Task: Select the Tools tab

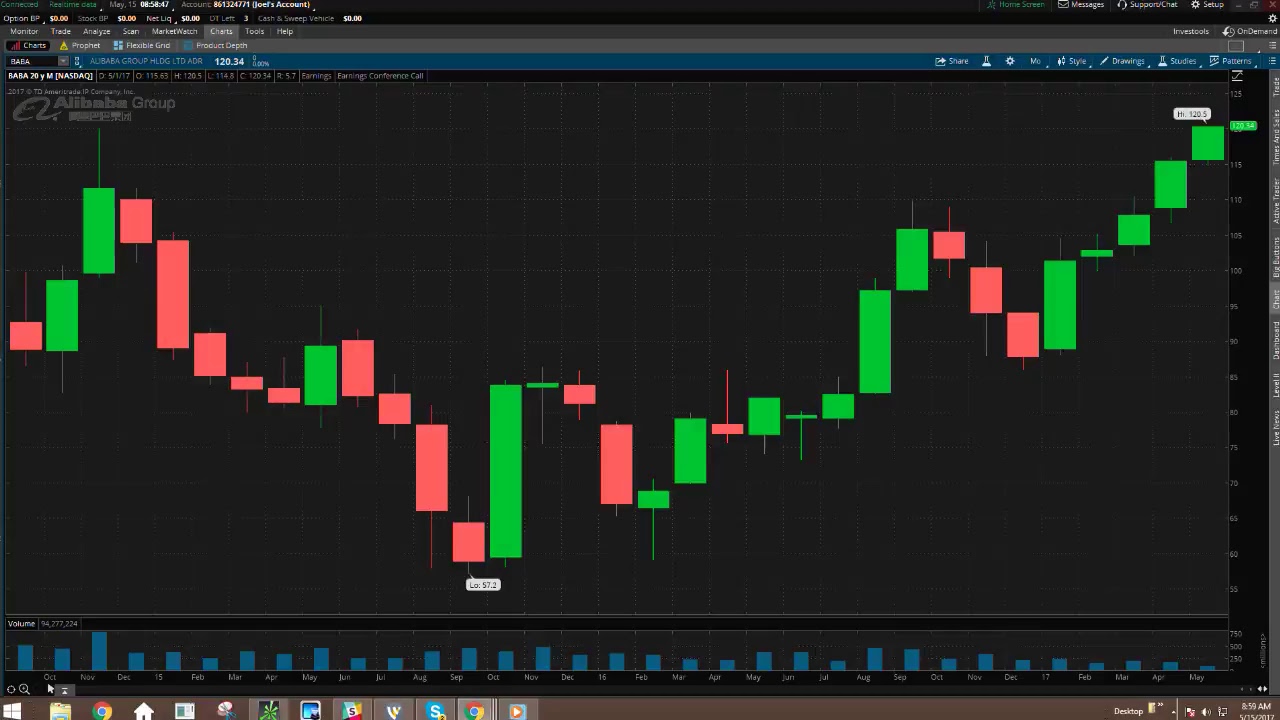Action: pos(255,31)
